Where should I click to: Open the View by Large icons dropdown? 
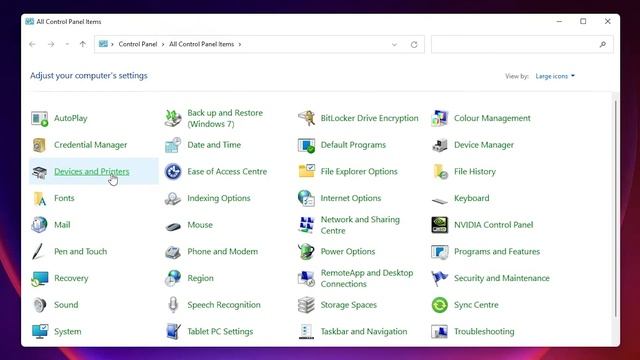(x=555, y=76)
